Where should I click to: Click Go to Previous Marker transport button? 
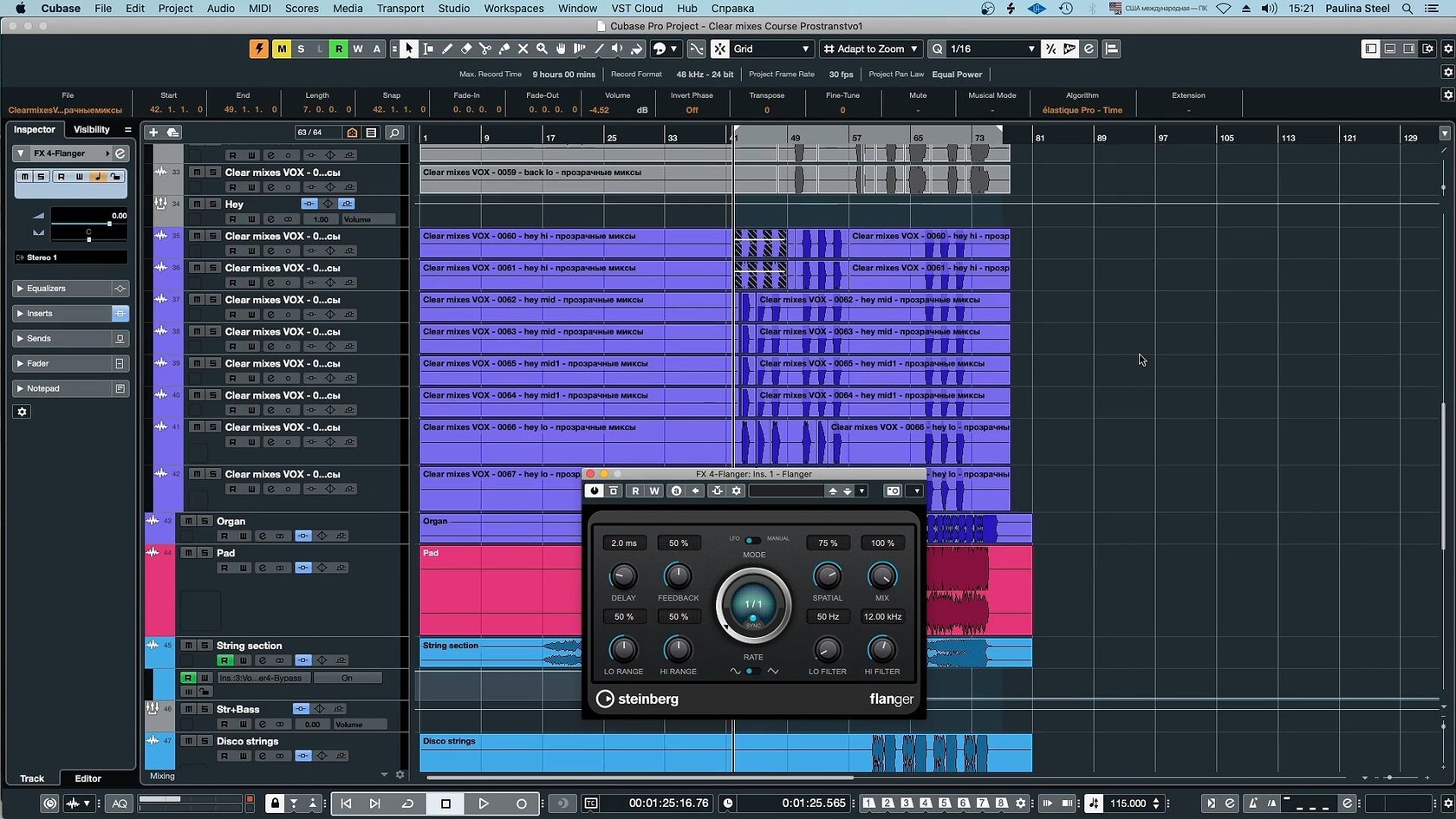pos(346,803)
